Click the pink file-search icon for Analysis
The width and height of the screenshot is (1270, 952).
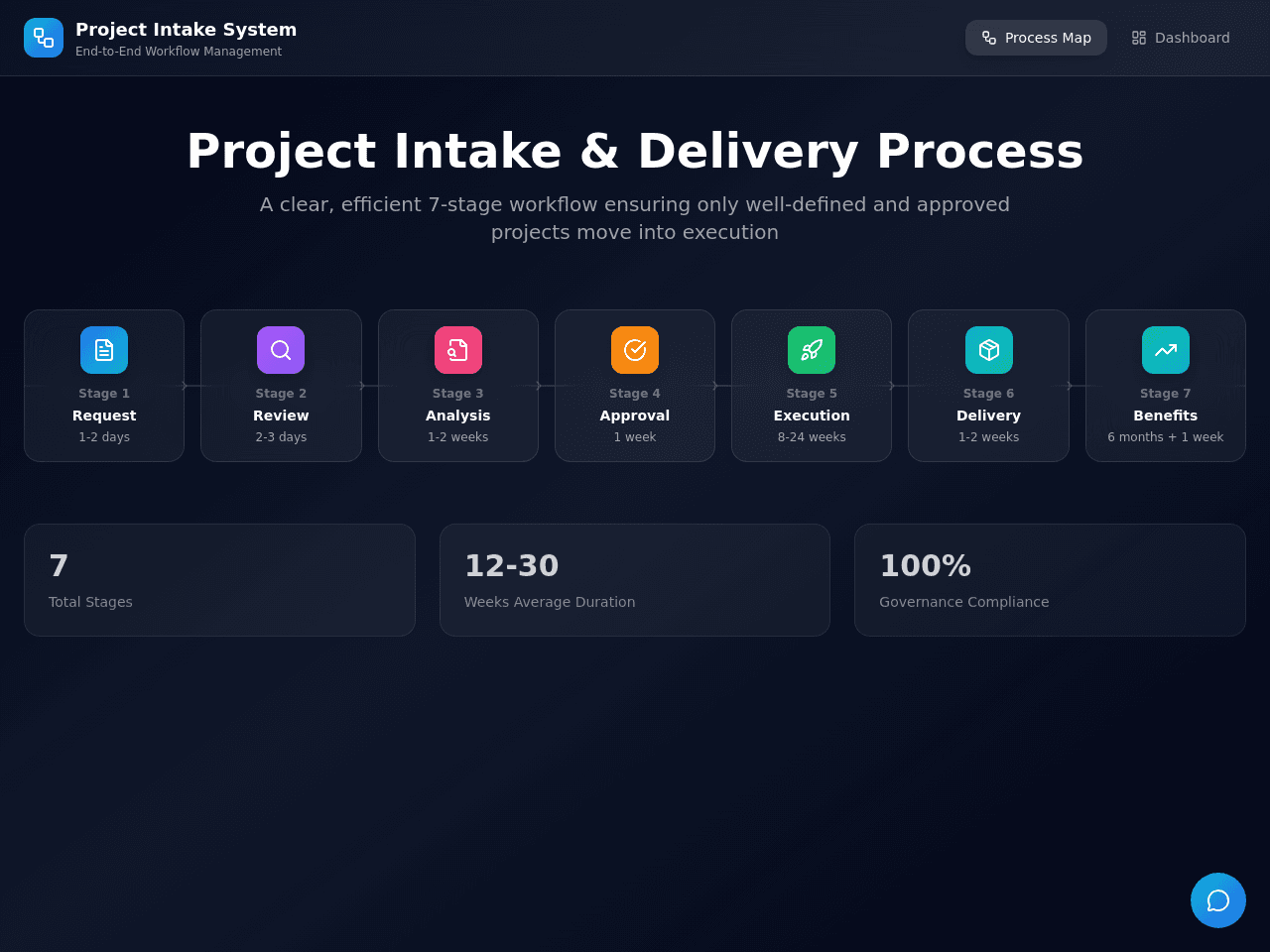[x=458, y=350]
